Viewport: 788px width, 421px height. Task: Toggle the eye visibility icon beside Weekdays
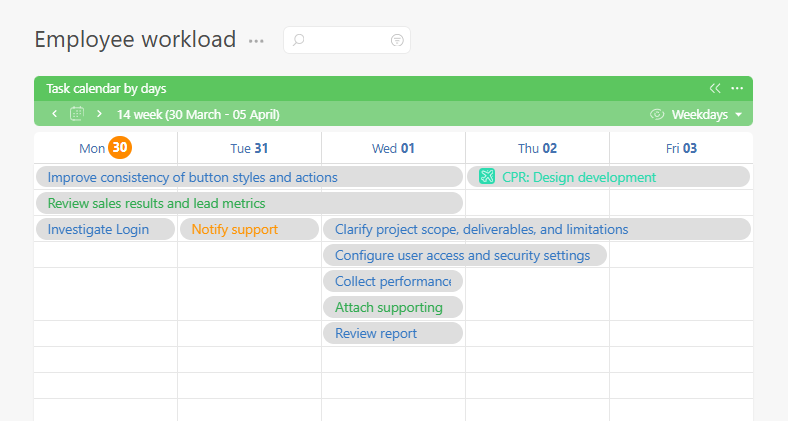click(657, 114)
